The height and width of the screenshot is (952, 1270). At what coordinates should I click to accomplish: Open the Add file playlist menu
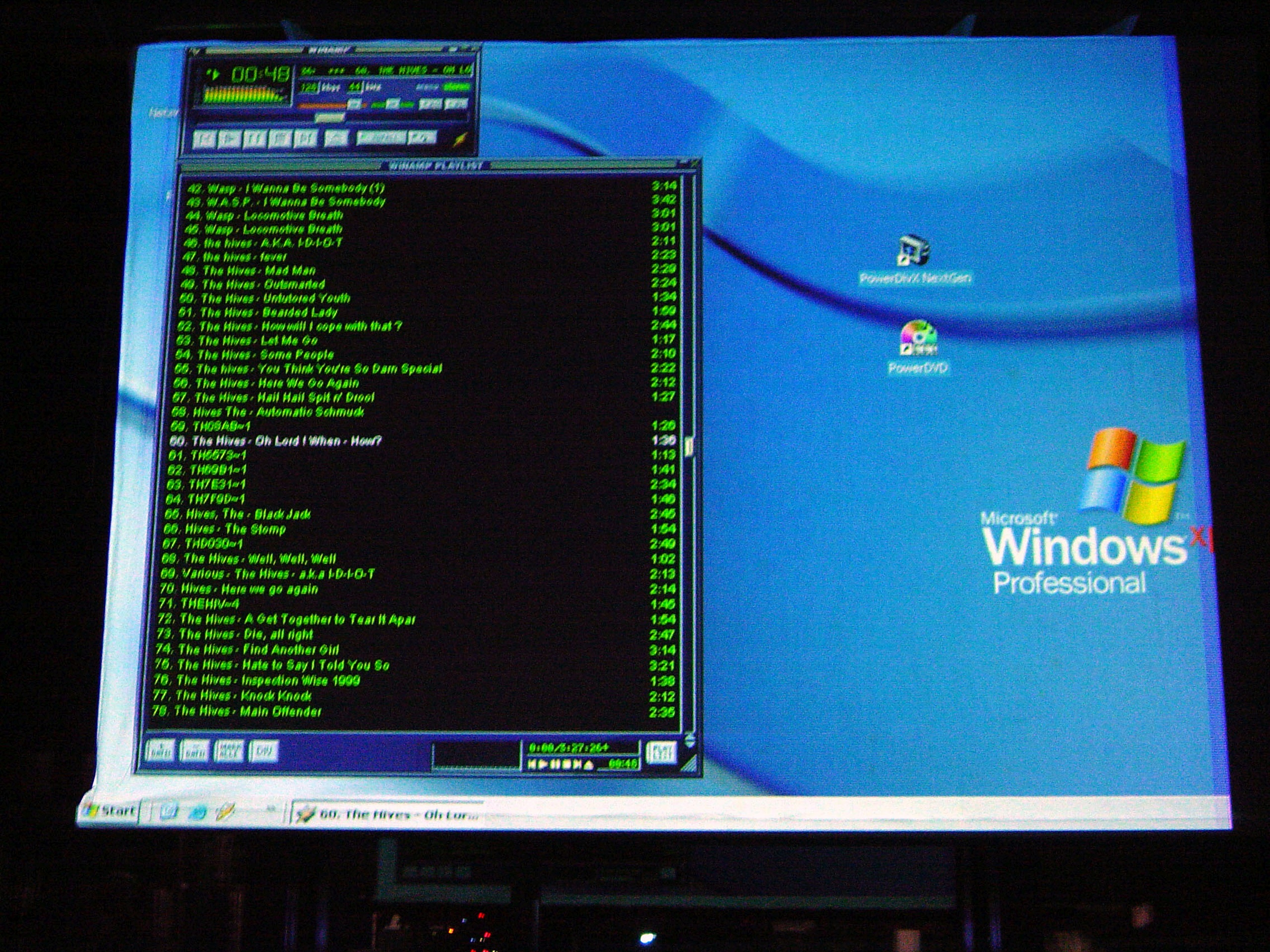160,750
